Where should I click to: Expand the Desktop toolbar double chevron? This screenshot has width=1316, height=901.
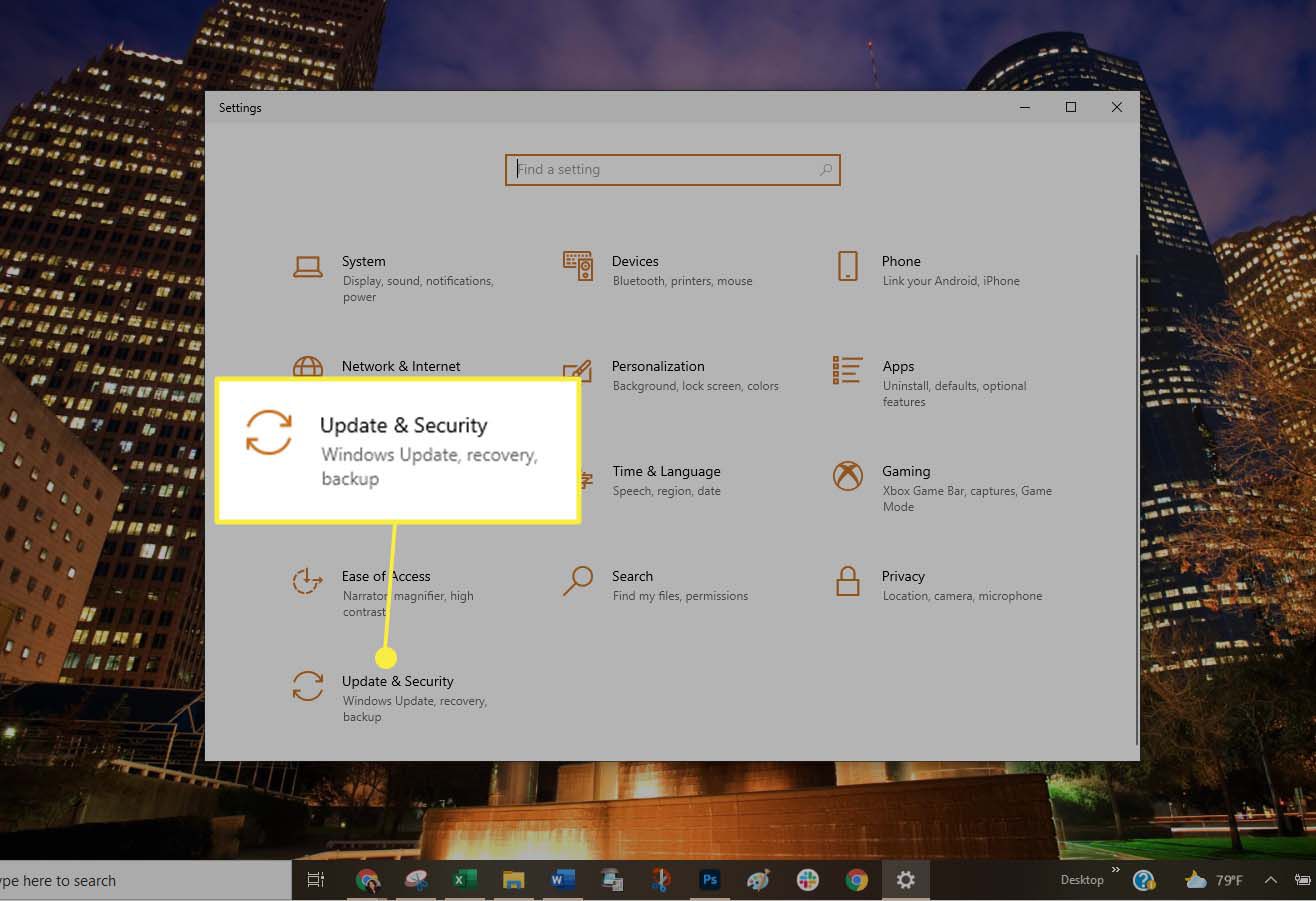coord(1115,870)
